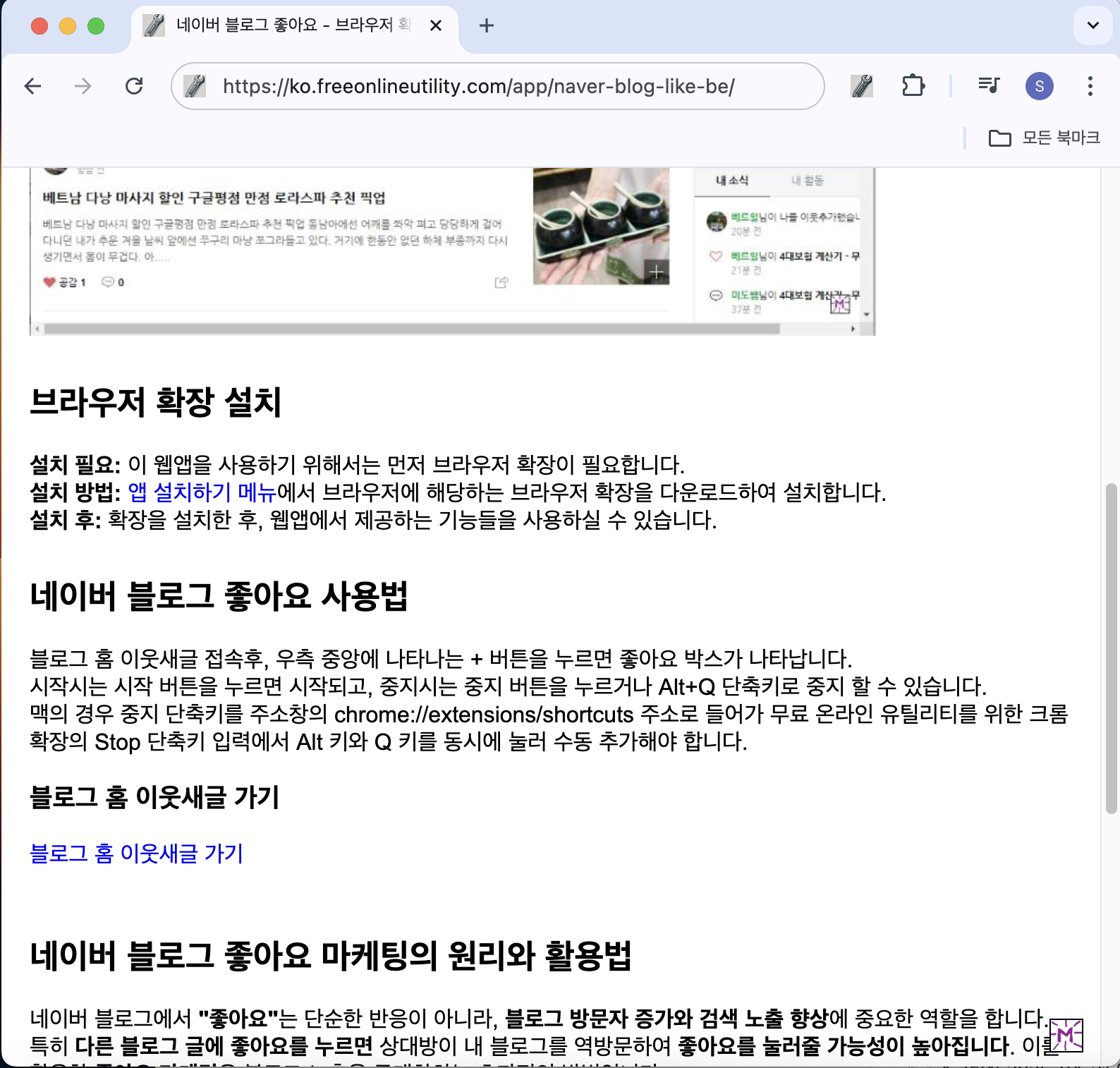Open the 블로그 홈 이웃새글 가기 link

click(136, 854)
